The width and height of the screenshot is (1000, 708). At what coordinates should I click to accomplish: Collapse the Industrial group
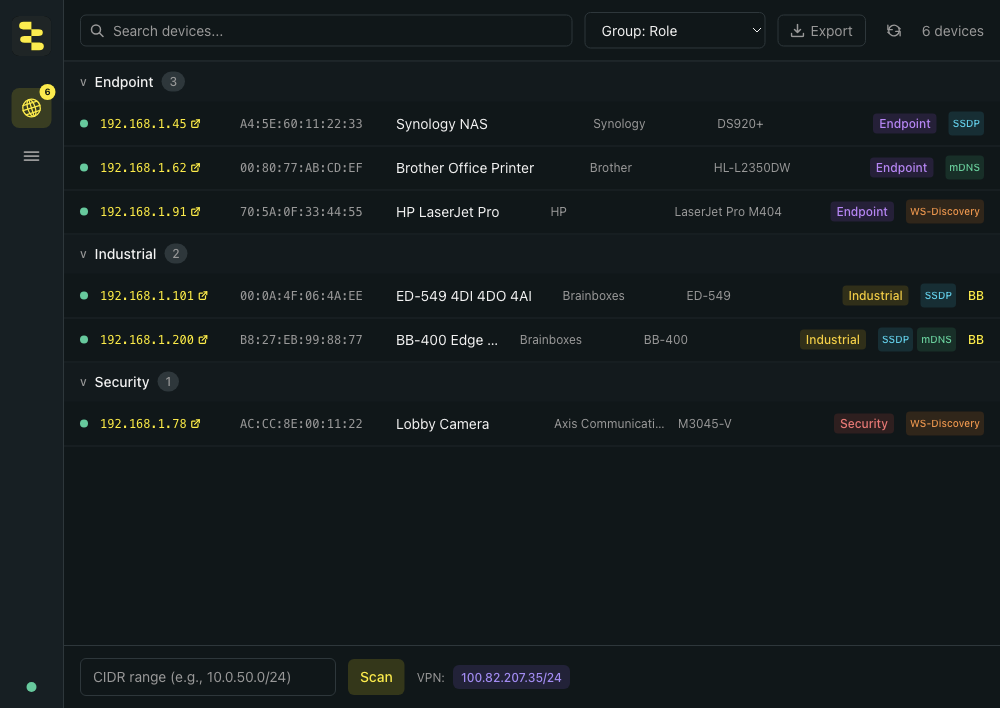click(83, 254)
